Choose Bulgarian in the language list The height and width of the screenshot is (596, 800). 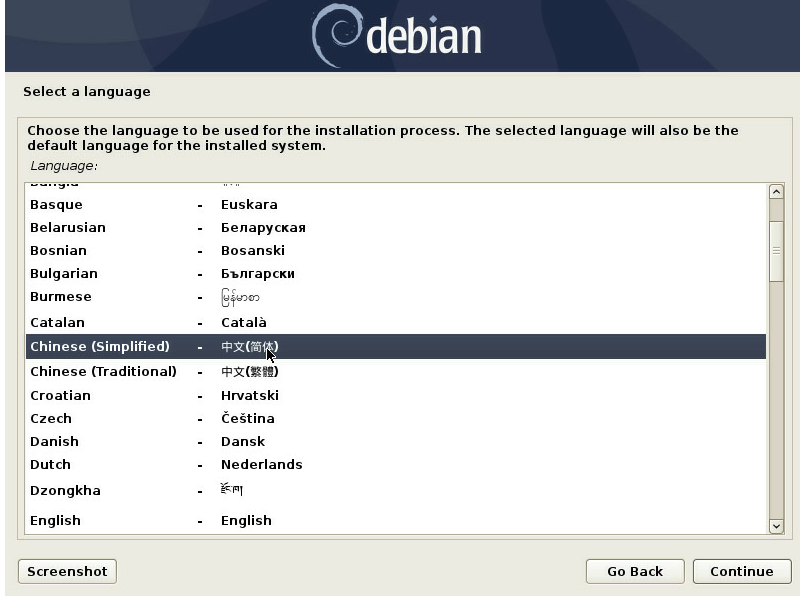click(x=395, y=274)
